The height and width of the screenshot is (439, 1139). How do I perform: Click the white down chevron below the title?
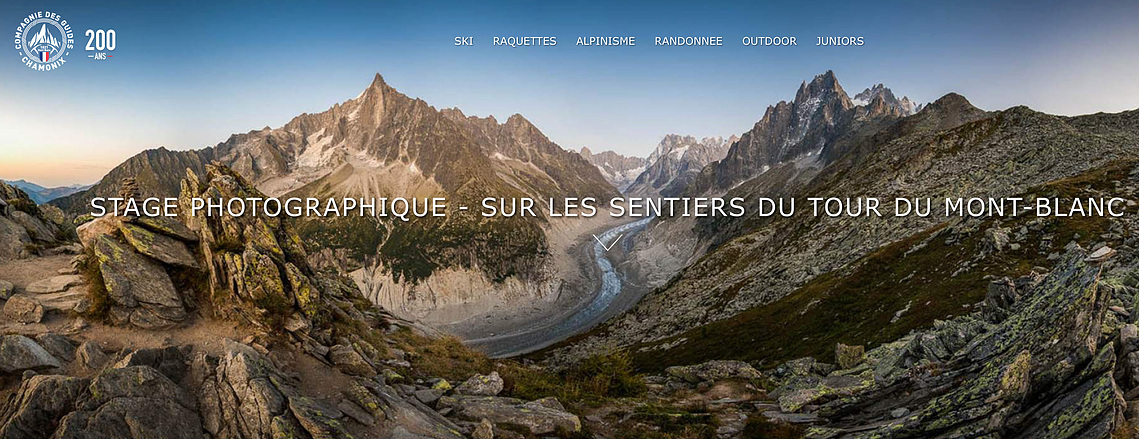pos(607,242)
